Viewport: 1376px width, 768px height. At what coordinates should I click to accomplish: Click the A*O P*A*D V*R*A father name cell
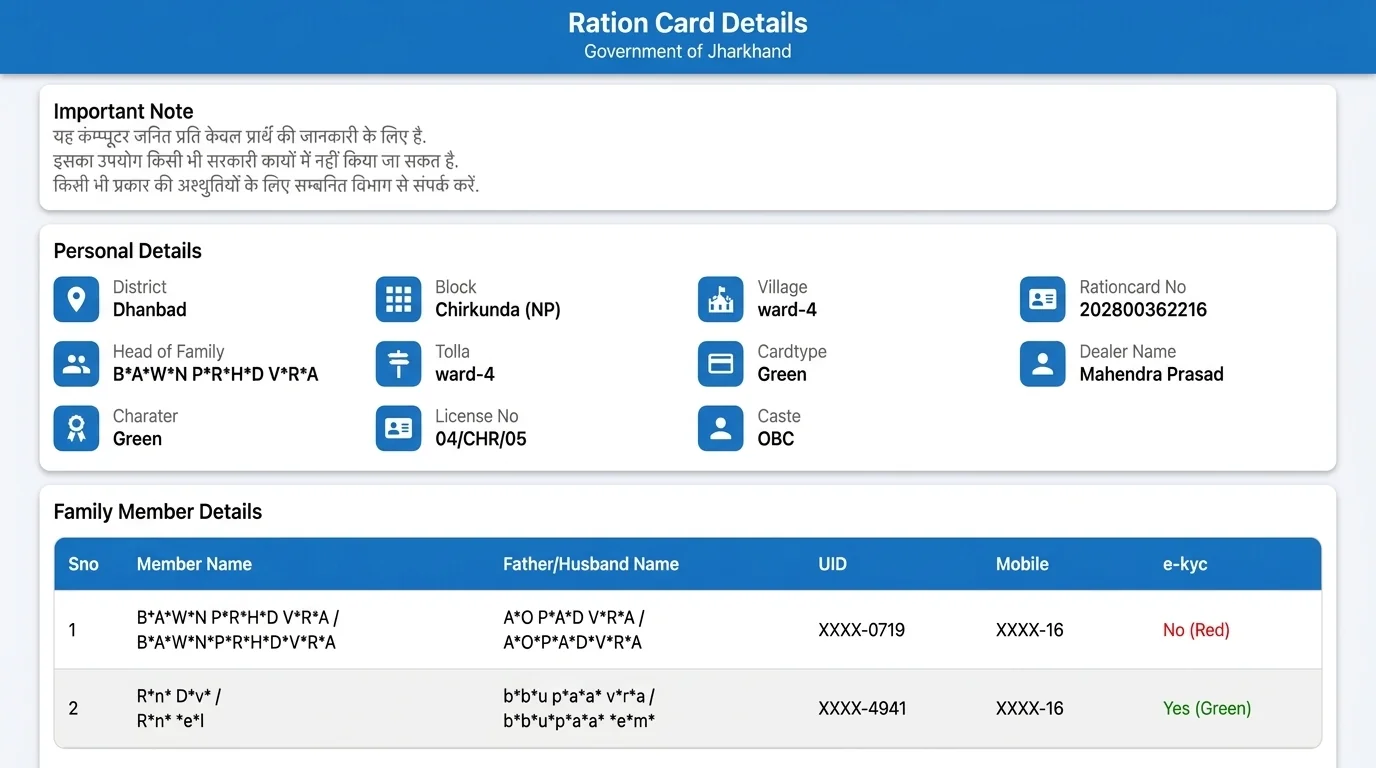574,630
